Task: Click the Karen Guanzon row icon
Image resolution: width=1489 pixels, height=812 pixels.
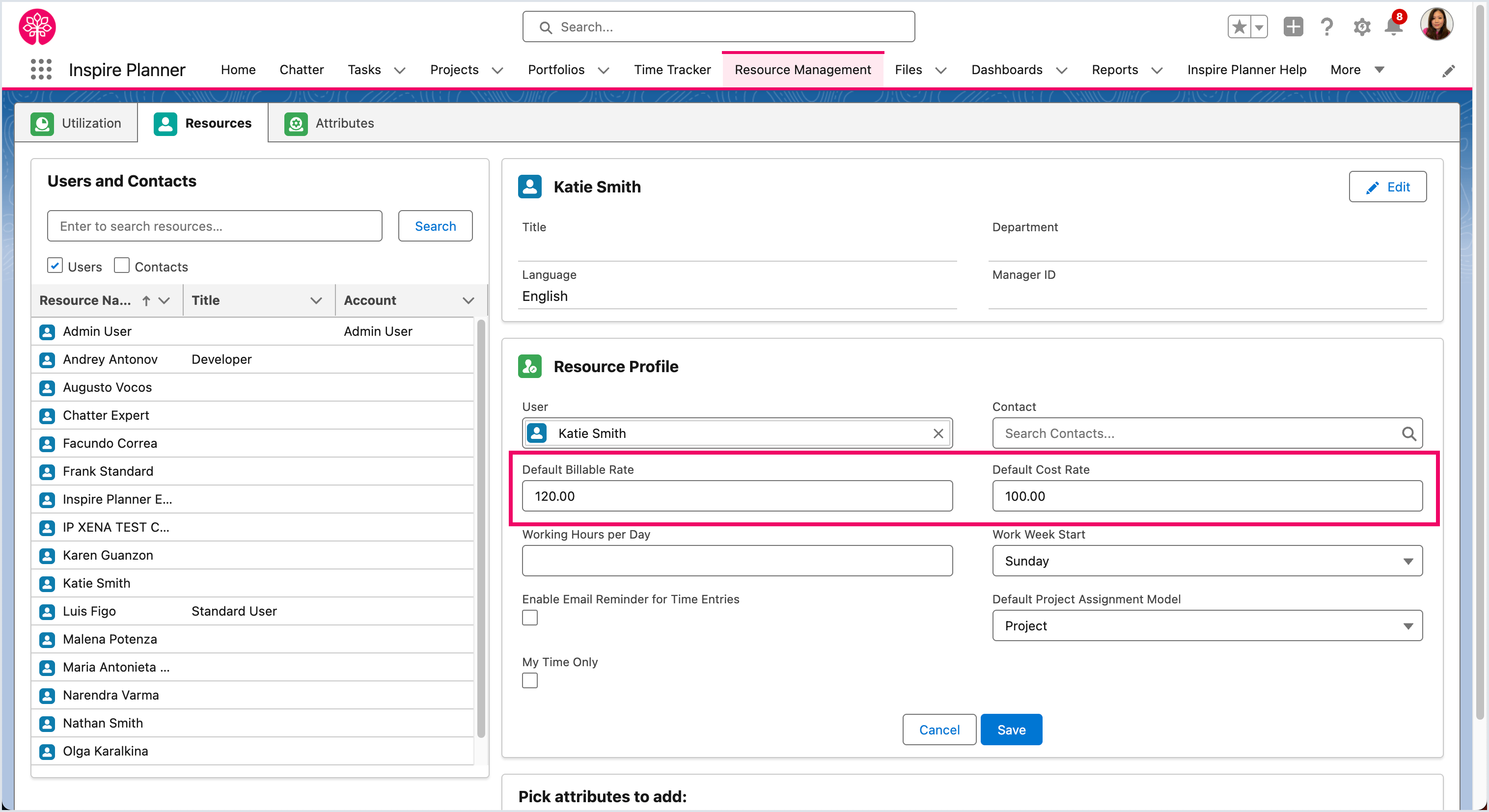Action: (47, 555)
